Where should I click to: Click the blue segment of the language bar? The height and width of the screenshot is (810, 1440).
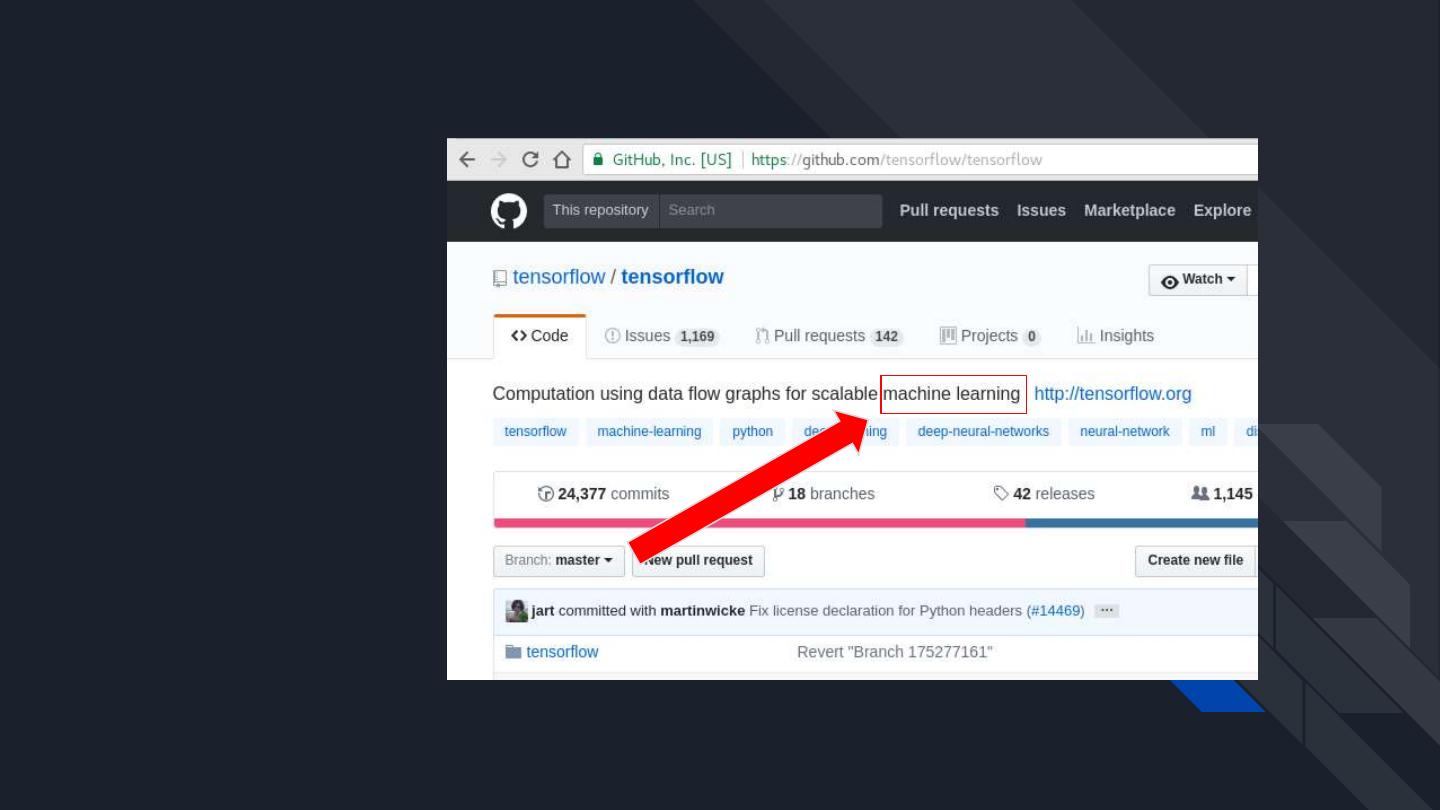(x=1141, y=523)
